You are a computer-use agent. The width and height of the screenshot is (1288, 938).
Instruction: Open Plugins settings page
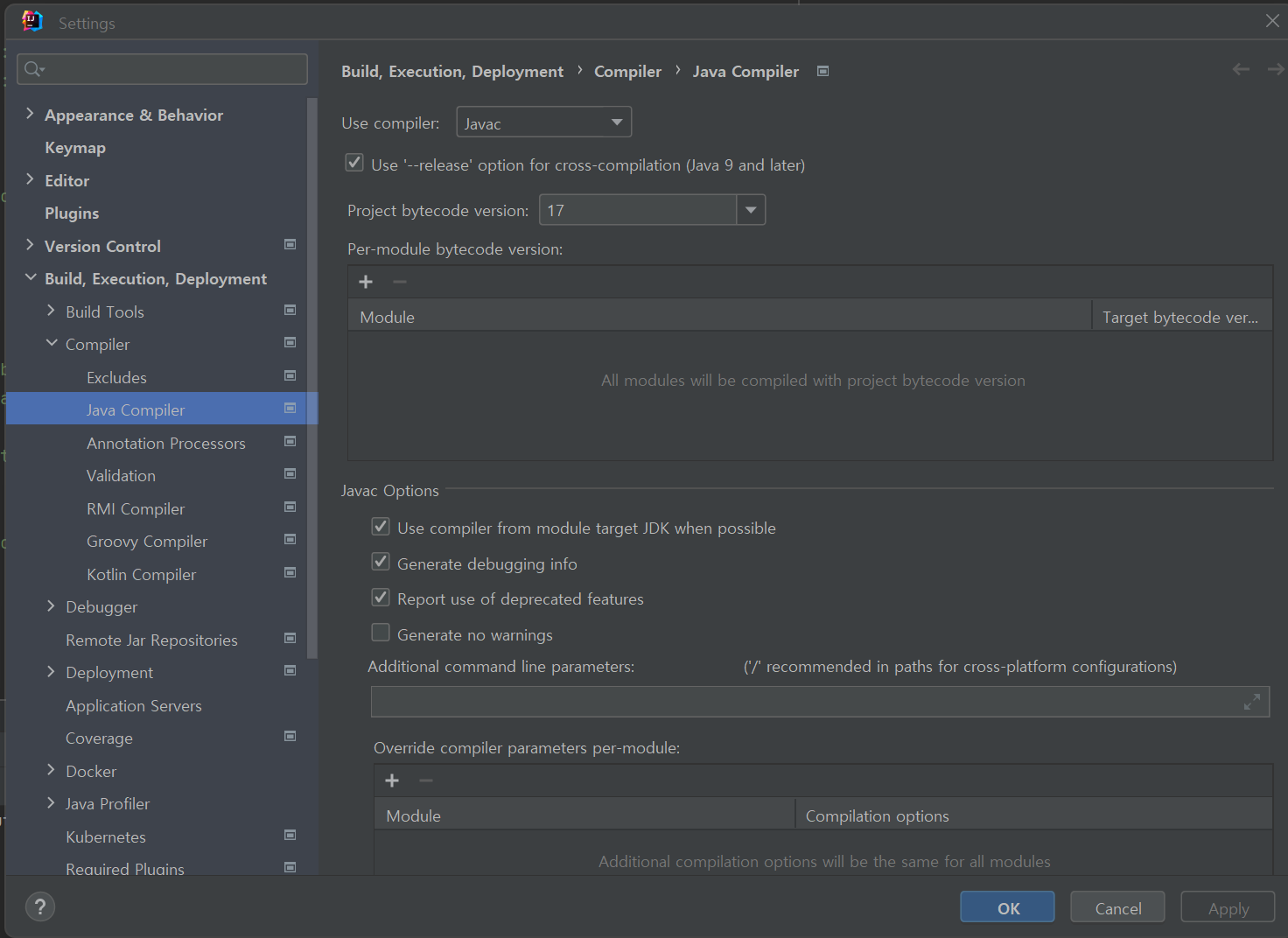pos(72,213)
